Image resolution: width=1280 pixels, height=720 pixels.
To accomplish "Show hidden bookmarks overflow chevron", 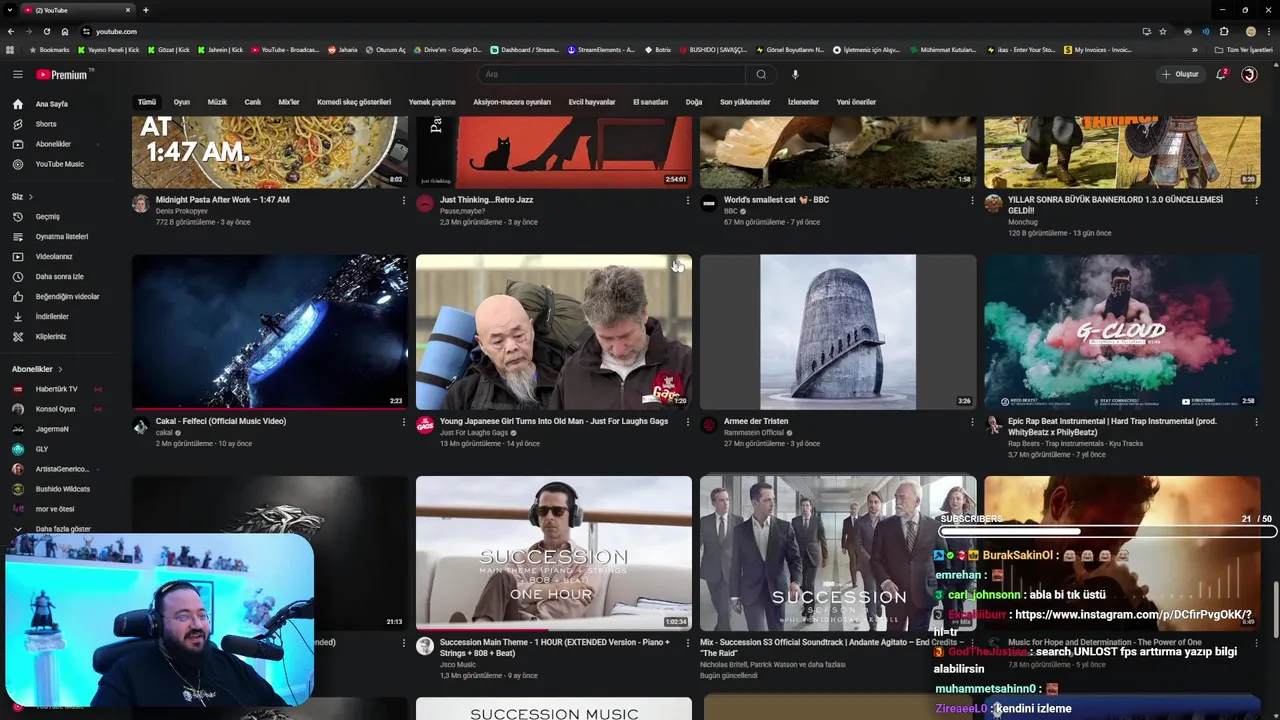I will point(1194,50).
